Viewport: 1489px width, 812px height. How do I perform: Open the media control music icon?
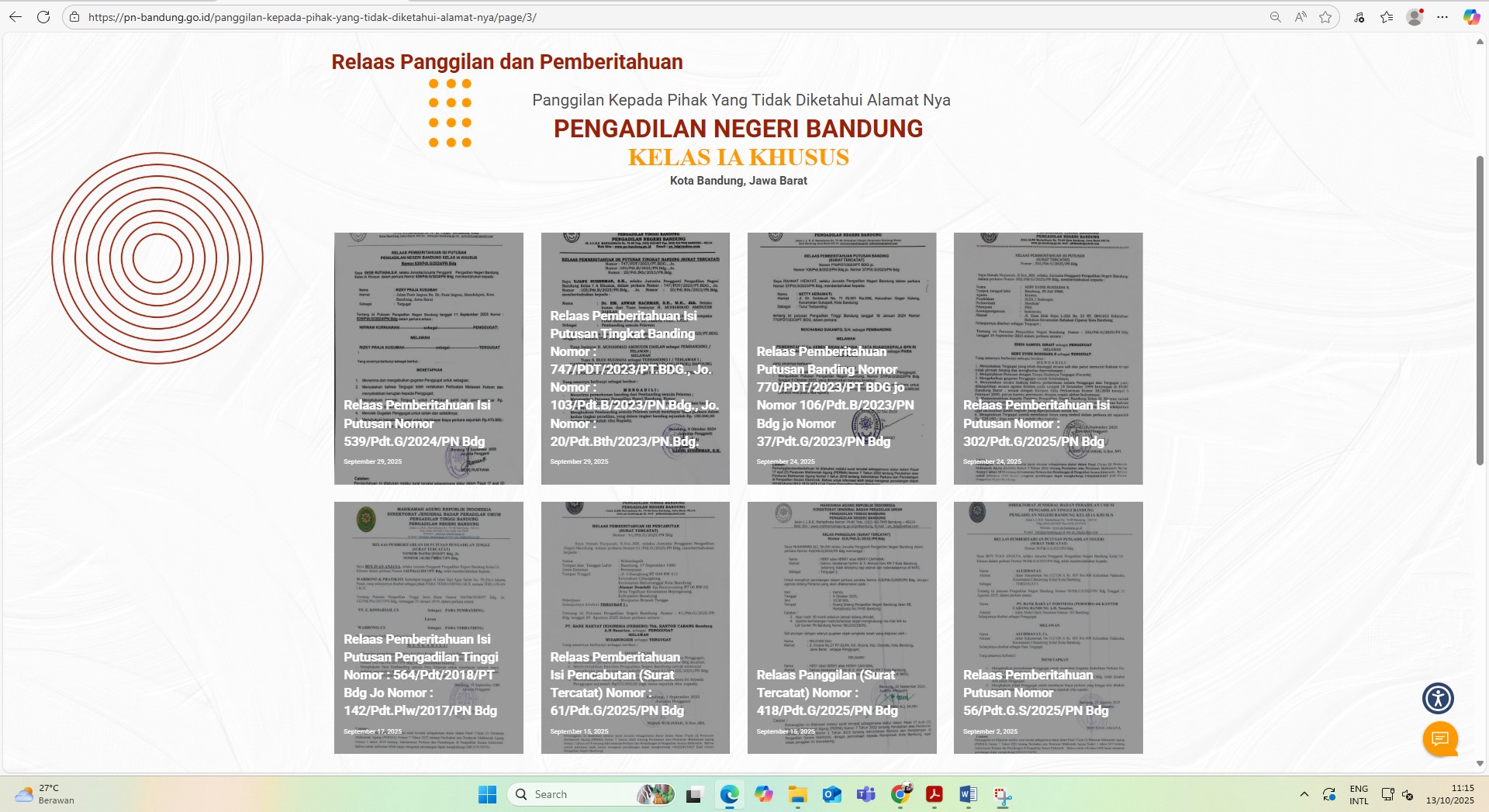tap(1359, 17)
